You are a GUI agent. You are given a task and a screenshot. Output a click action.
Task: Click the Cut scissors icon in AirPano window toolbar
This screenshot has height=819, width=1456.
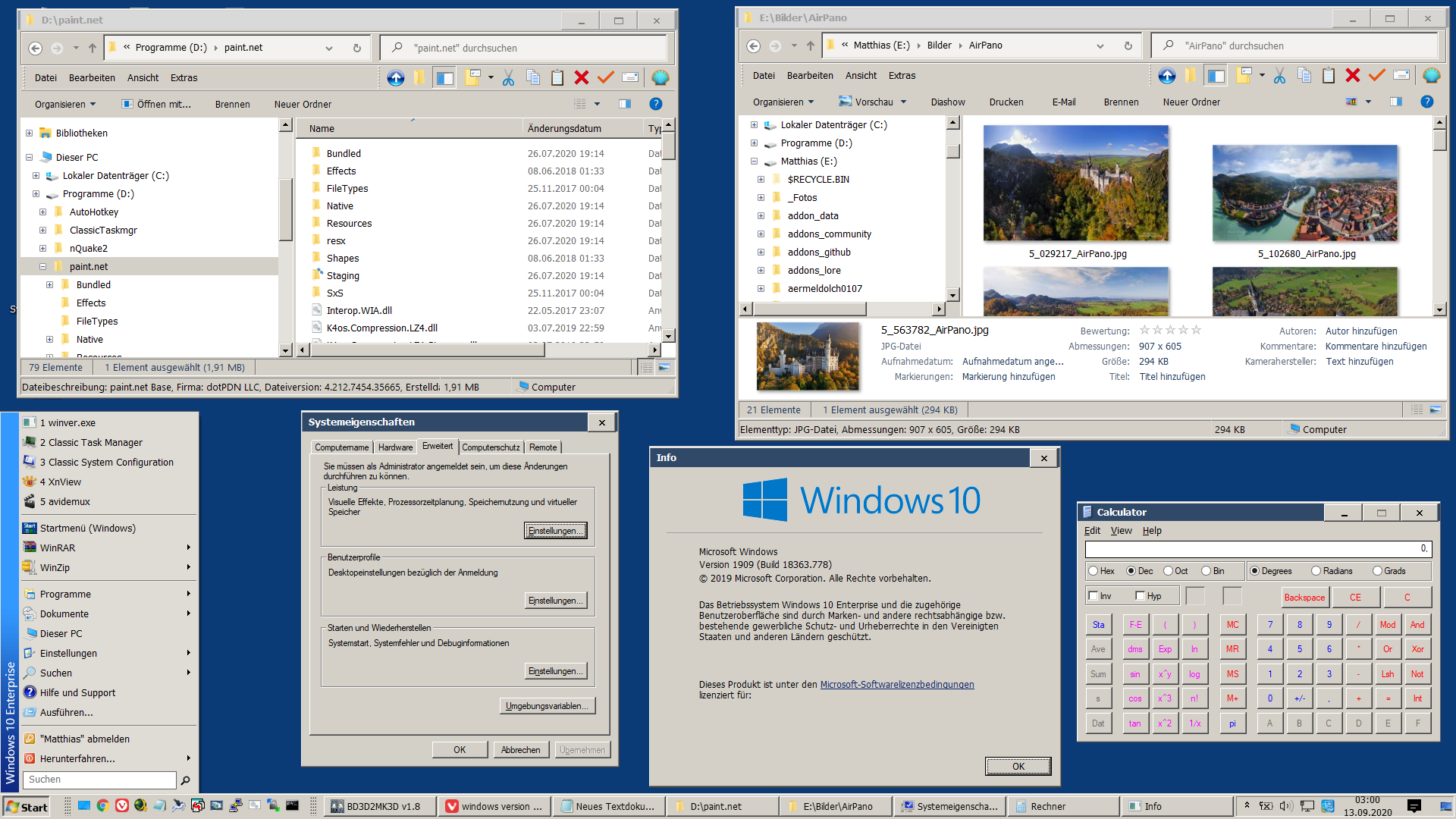point(1279,75)
